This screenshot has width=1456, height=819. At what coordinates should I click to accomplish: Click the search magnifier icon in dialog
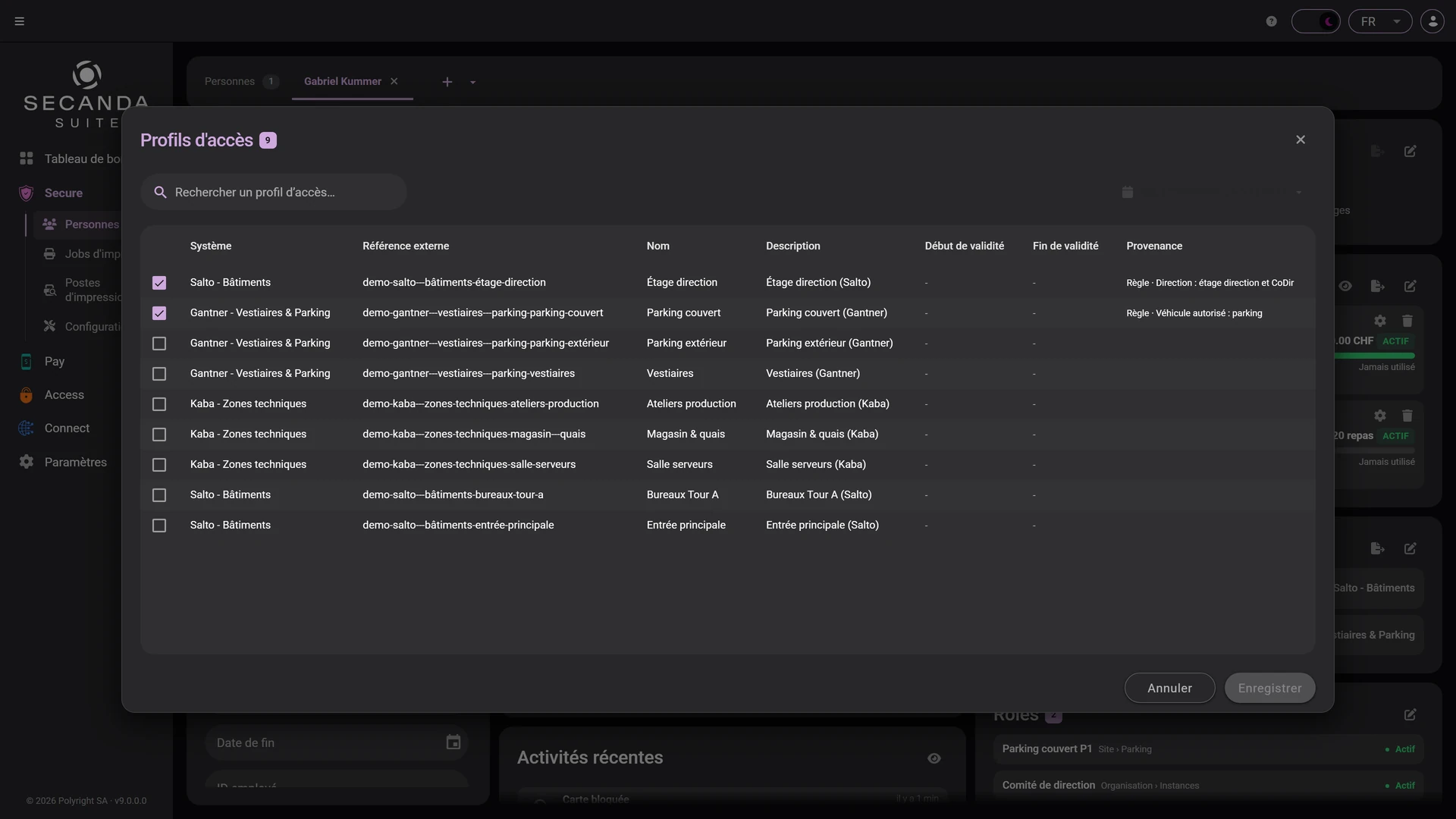point(160,193)
